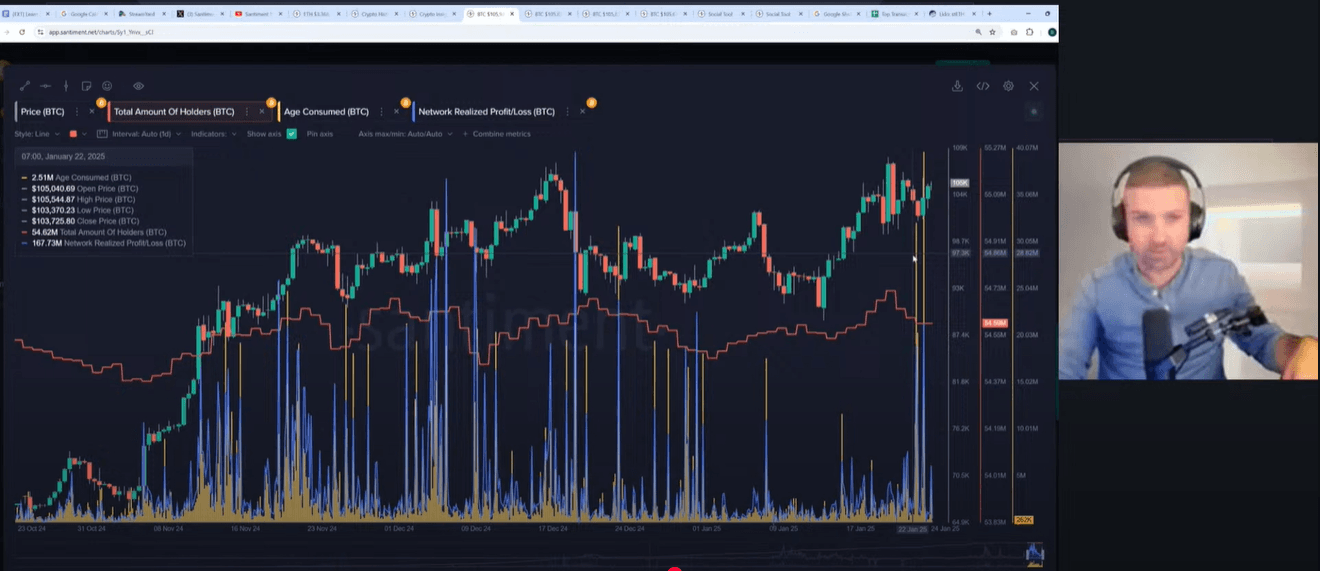
Task: Download the chart using download icon
Action: [957, 87]
